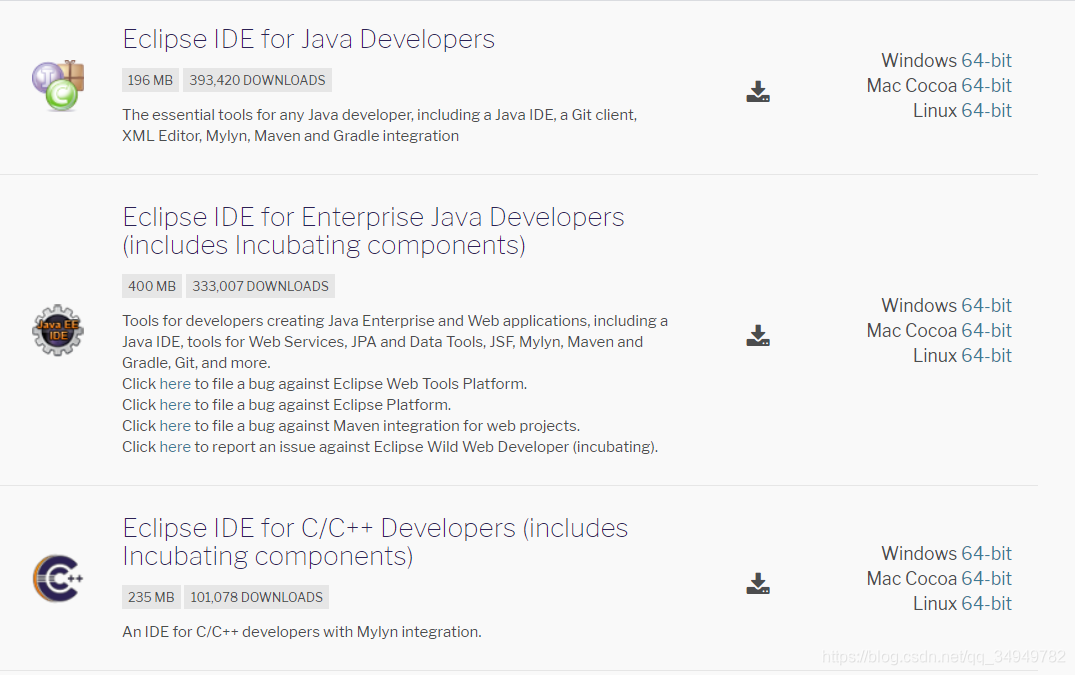
Task: Click here to file Eclipse Platform bug
Action: pos(174,404)
